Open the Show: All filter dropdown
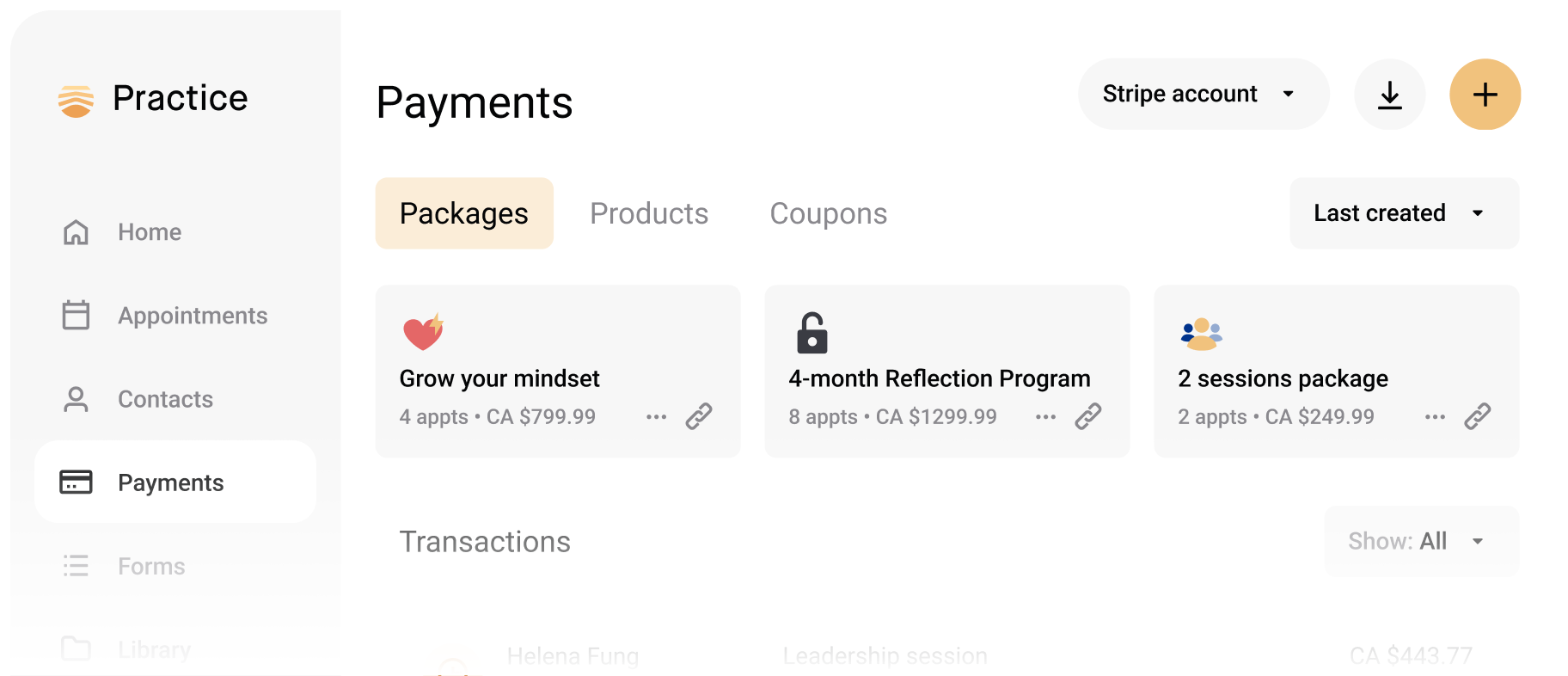Screen dimensions: 1568x676 coord(1420,541)
